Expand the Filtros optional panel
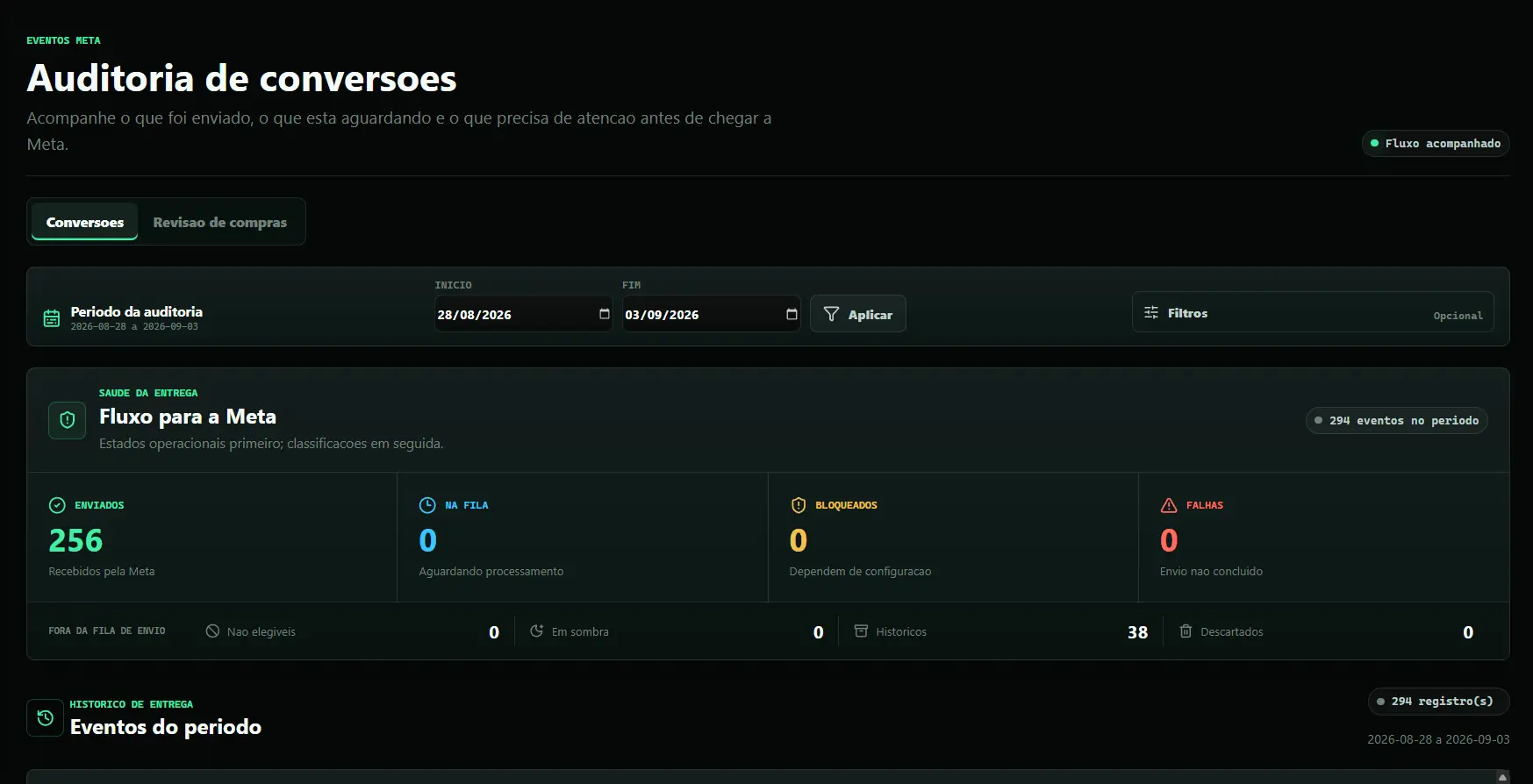Image resolution: width=1533 pixels, height=784 pixels. coord(1313,312)
